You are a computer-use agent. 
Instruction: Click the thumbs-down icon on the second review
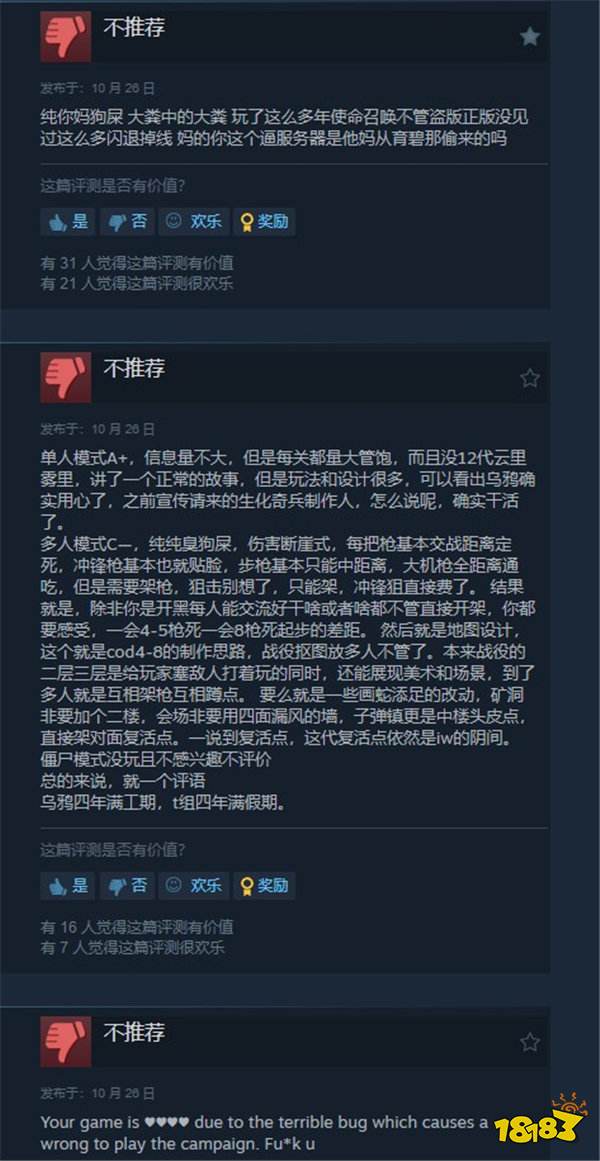click(x=65, y=377)
